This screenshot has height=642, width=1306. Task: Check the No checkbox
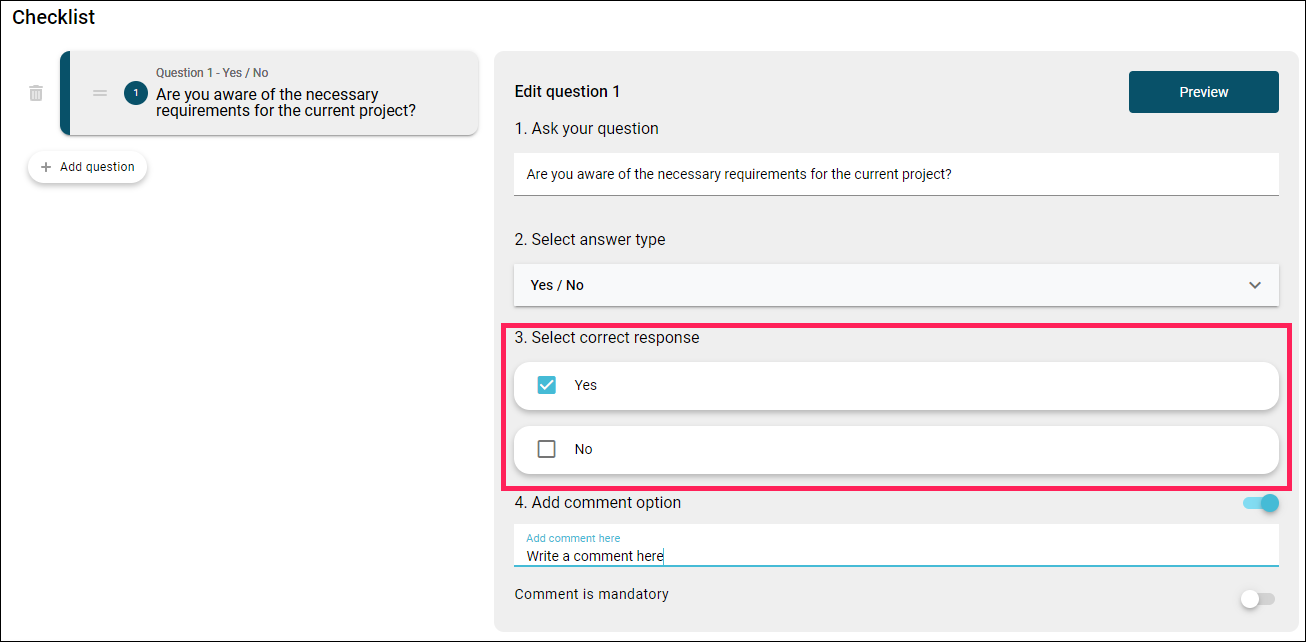click(546, 449)
